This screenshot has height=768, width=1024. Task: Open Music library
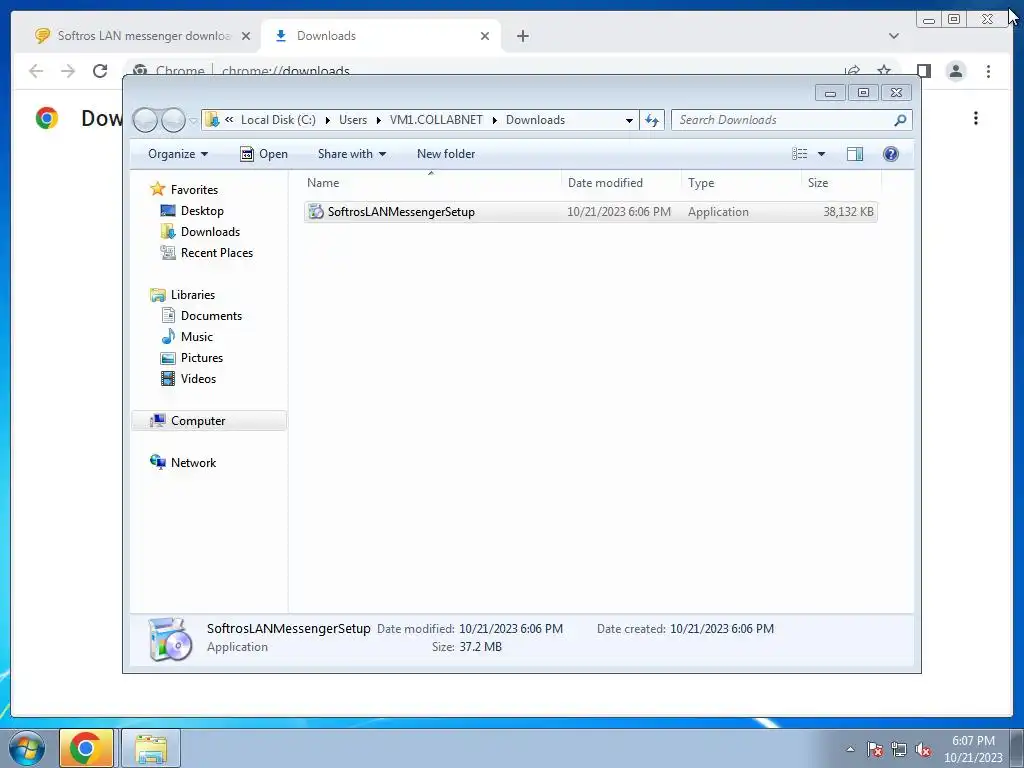(197, 337)
